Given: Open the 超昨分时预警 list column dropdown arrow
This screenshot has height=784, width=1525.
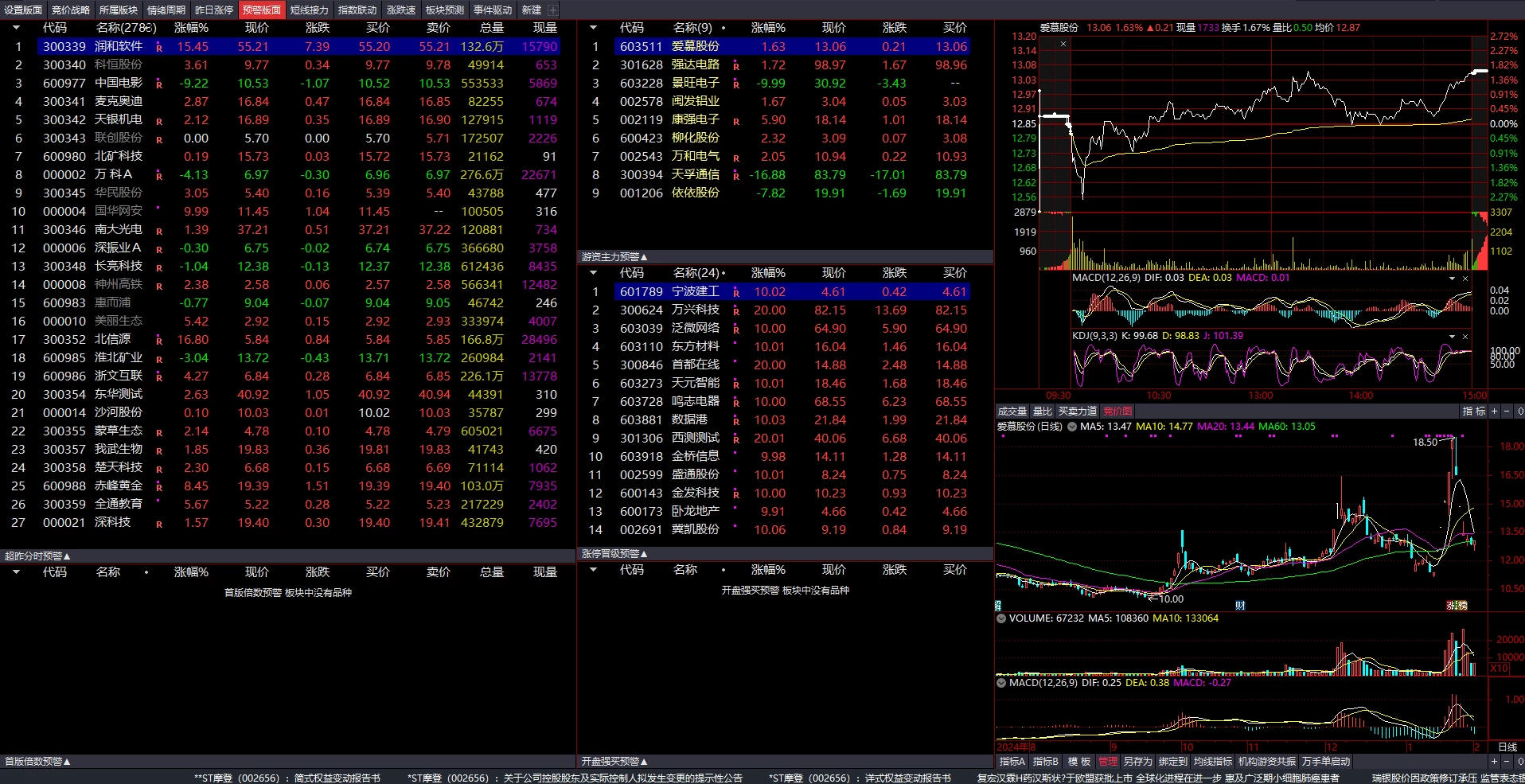Looking at the screenshot, I should pyautogui.click(x=16, y=572).
